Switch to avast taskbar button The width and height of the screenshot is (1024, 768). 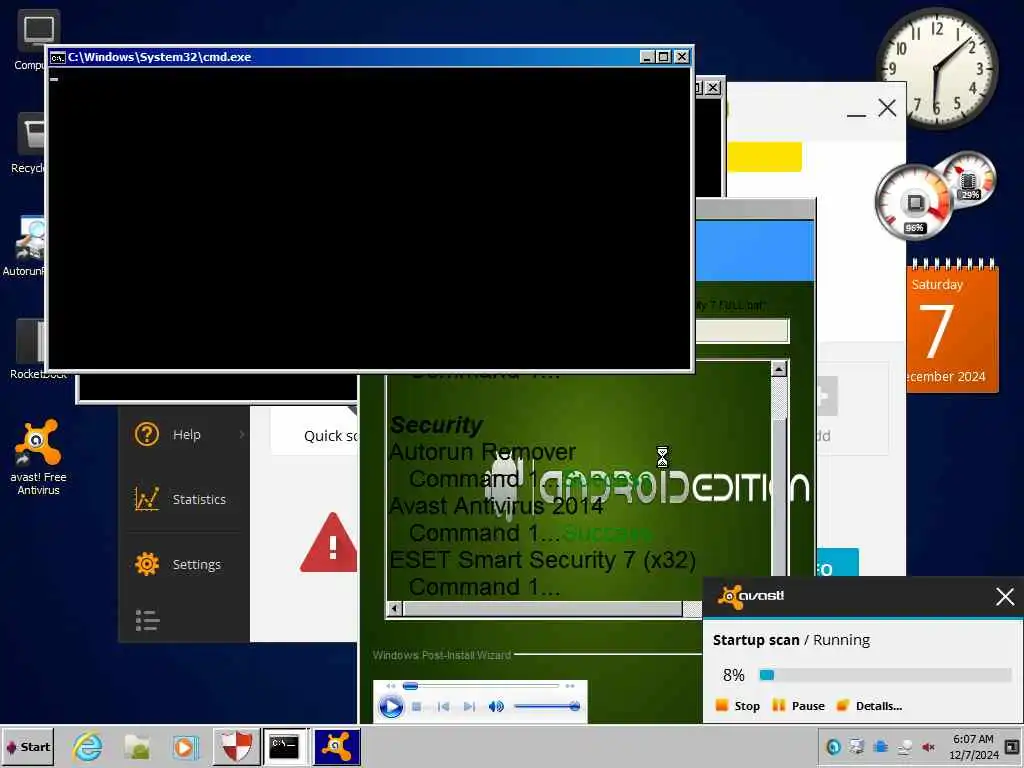point(337,747)
